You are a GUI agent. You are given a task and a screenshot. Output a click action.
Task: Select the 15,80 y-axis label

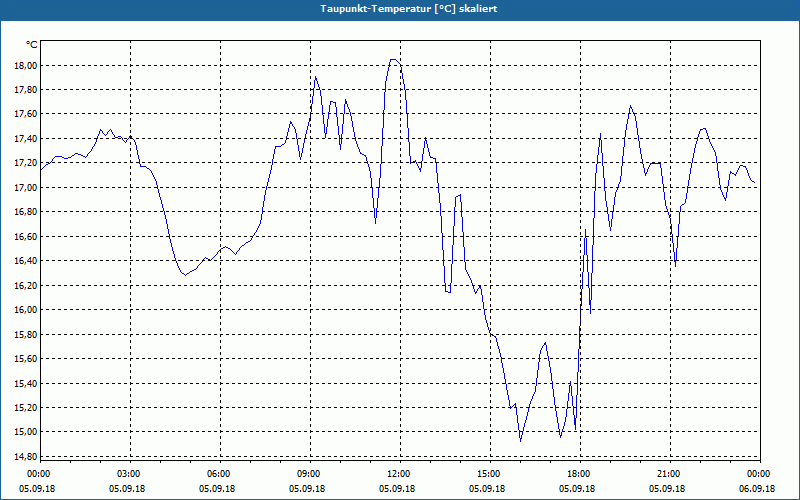pyautogui.click(x=26, y=334)
